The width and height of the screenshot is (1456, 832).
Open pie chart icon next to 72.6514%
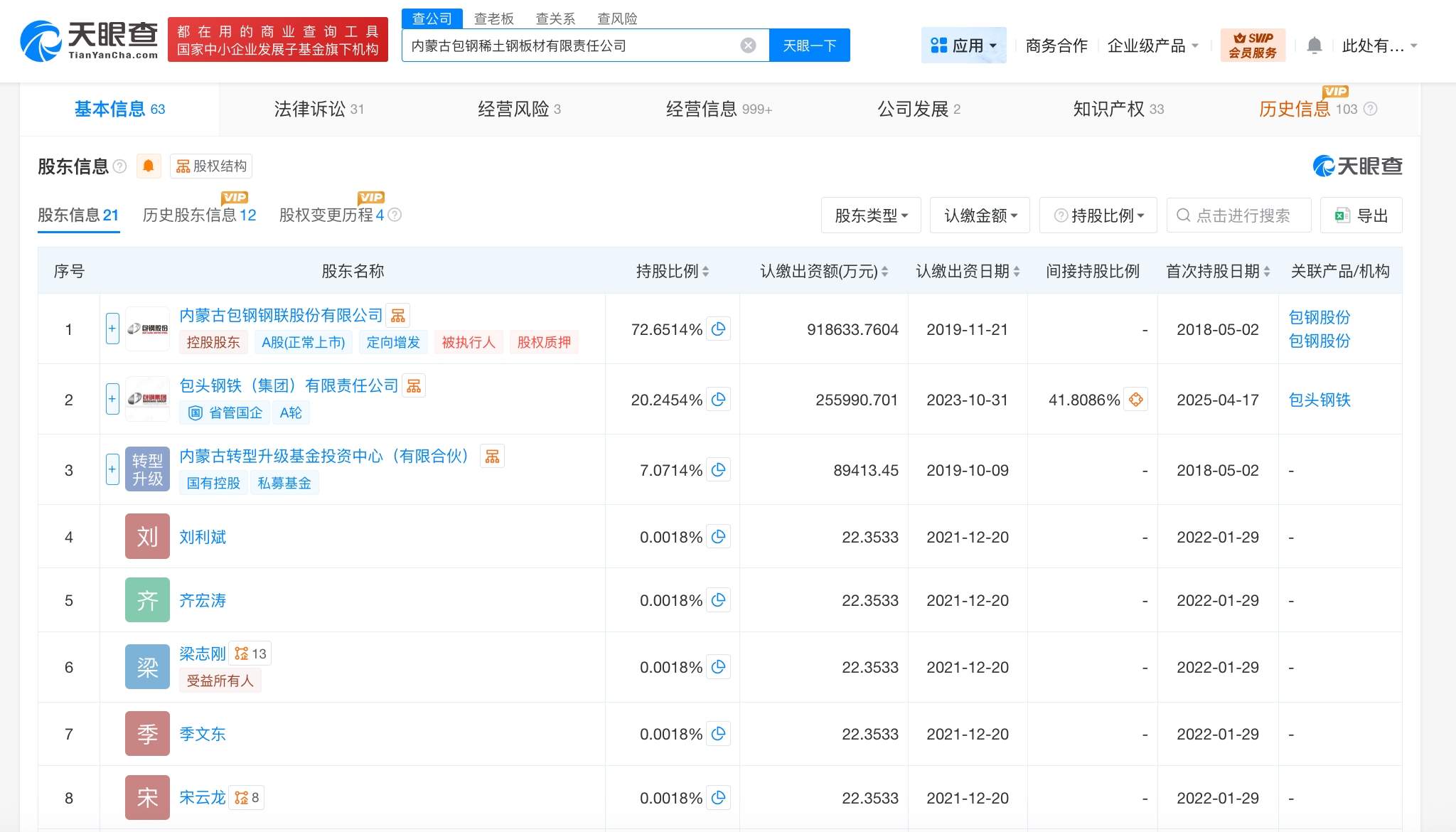click(718, 329)
